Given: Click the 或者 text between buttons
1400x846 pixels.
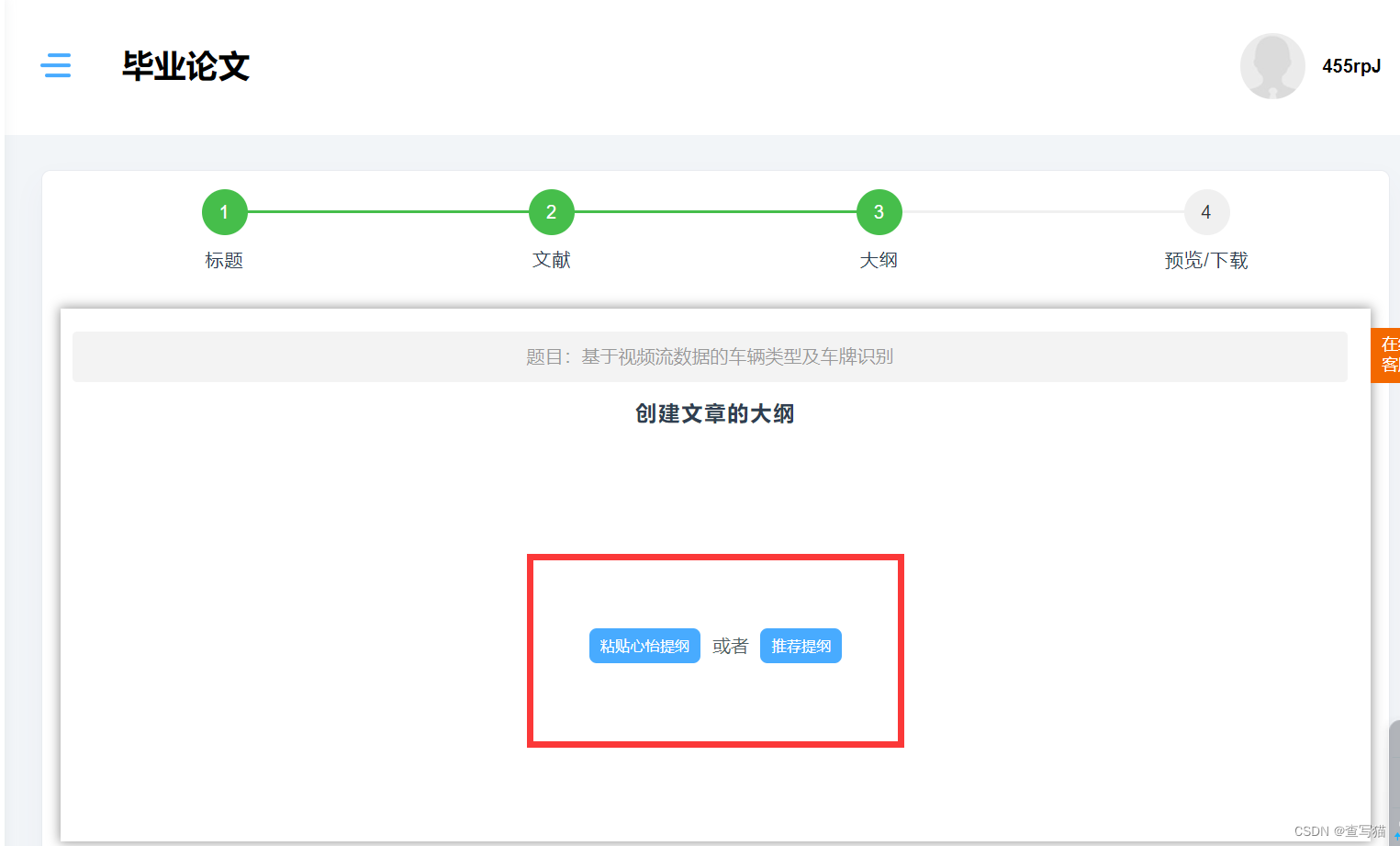Looking at the screenshot, I should click(x=730, y=647).
